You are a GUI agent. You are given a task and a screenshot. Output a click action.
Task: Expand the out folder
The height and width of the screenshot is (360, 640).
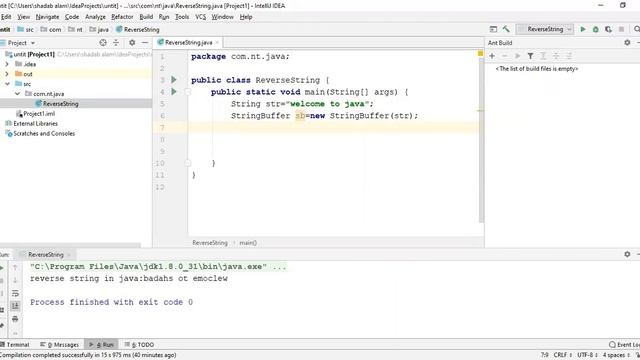pyautogui.click(x=7, y=74)
